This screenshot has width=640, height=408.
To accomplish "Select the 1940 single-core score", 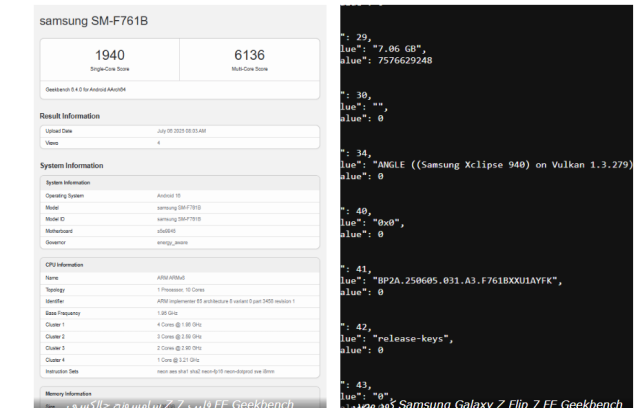I will (x=110, y=55).
